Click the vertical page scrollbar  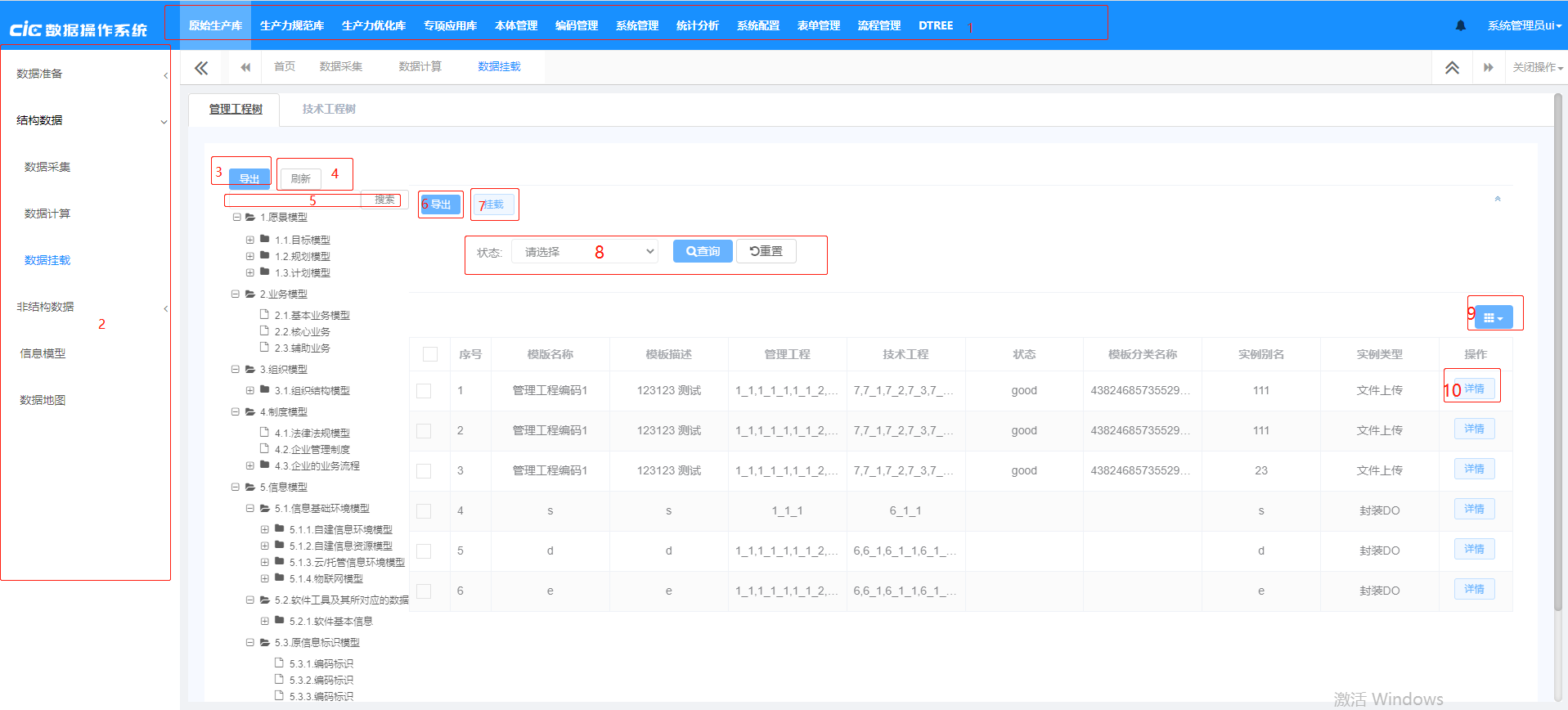point(1558,352)
